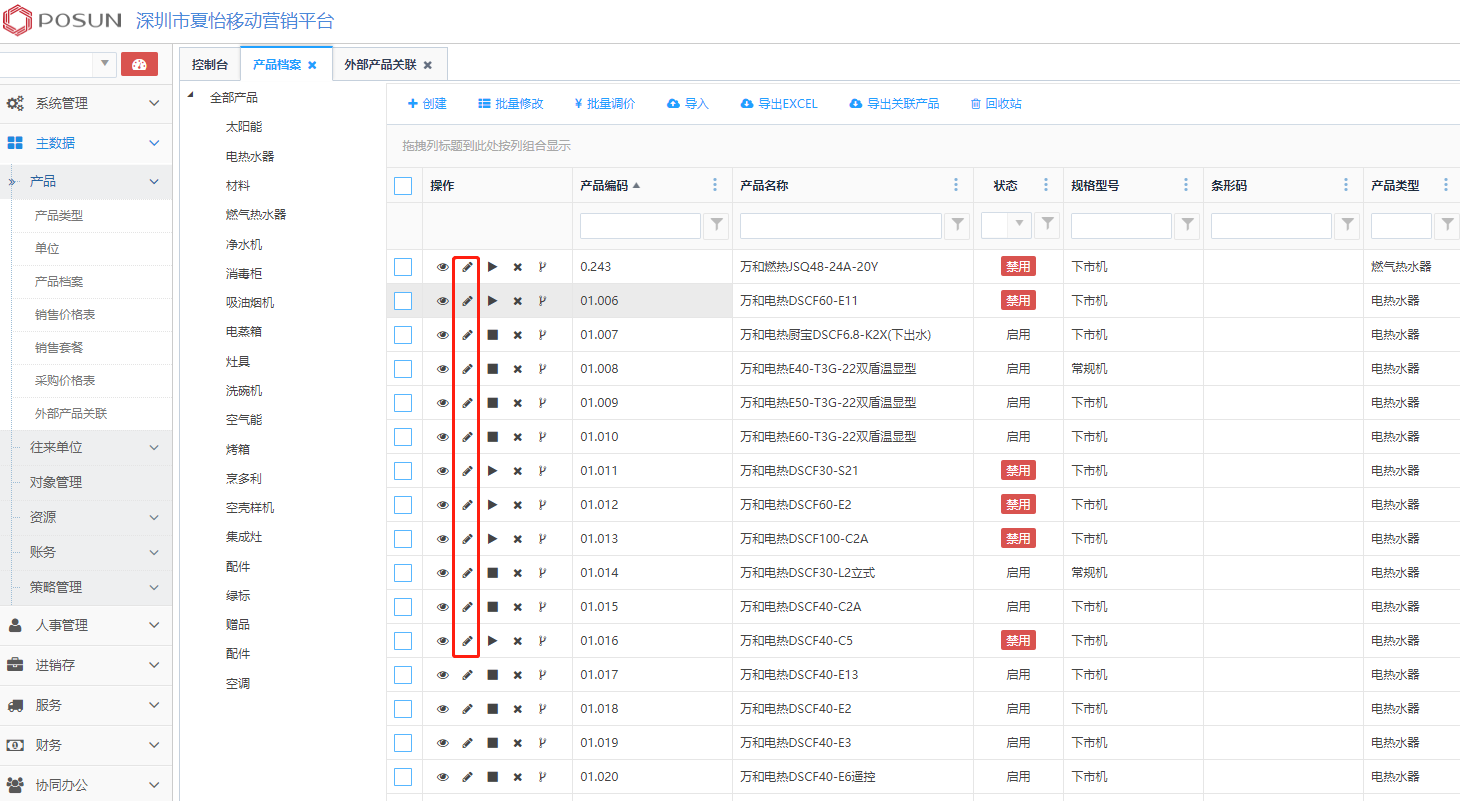Click the stop icon to disable product 01.007

492,335
